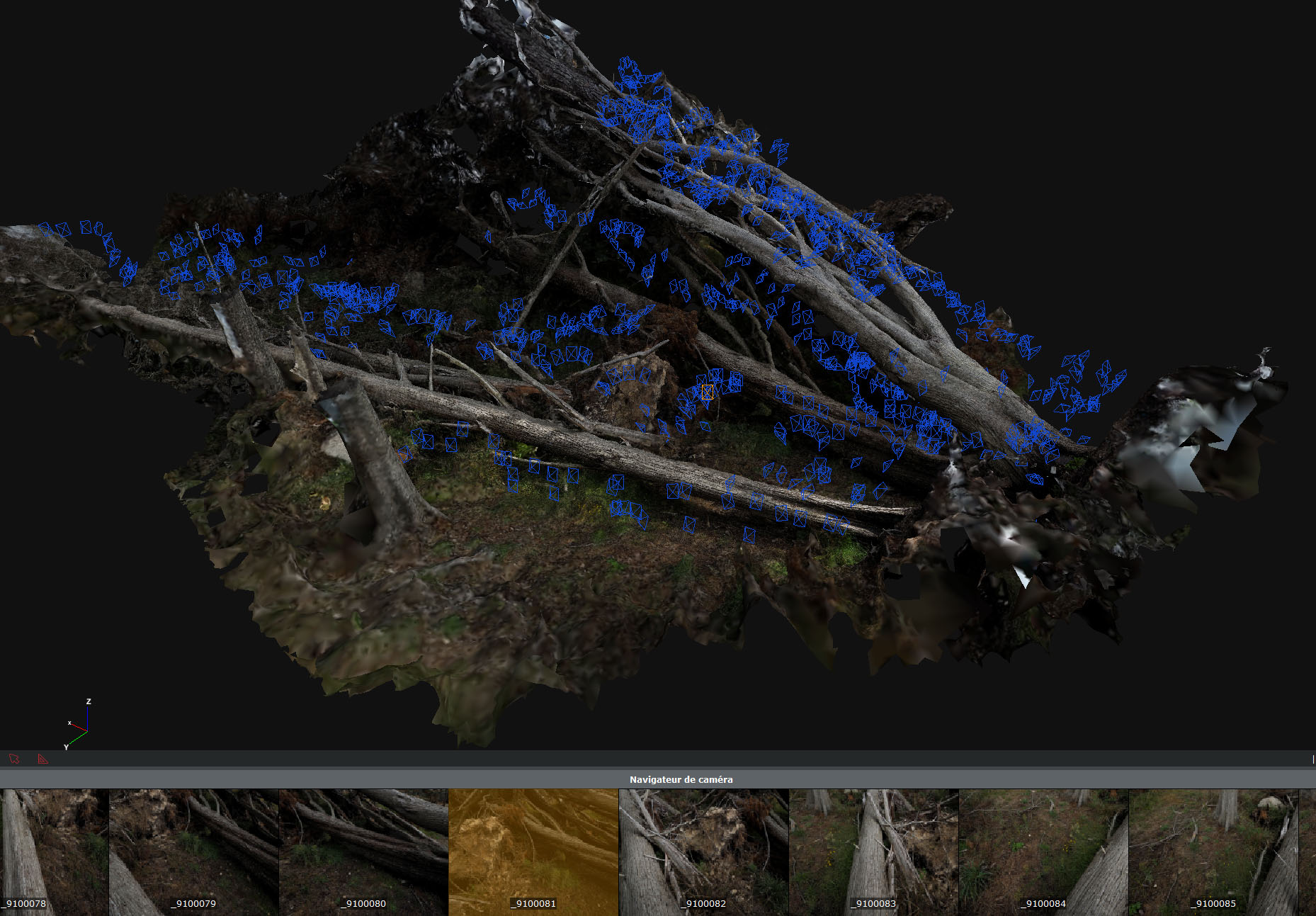This screenshot has height=916, width=1316.
Task: Select camera thumbnail _9100084
Action: [x=1043, y=850]
